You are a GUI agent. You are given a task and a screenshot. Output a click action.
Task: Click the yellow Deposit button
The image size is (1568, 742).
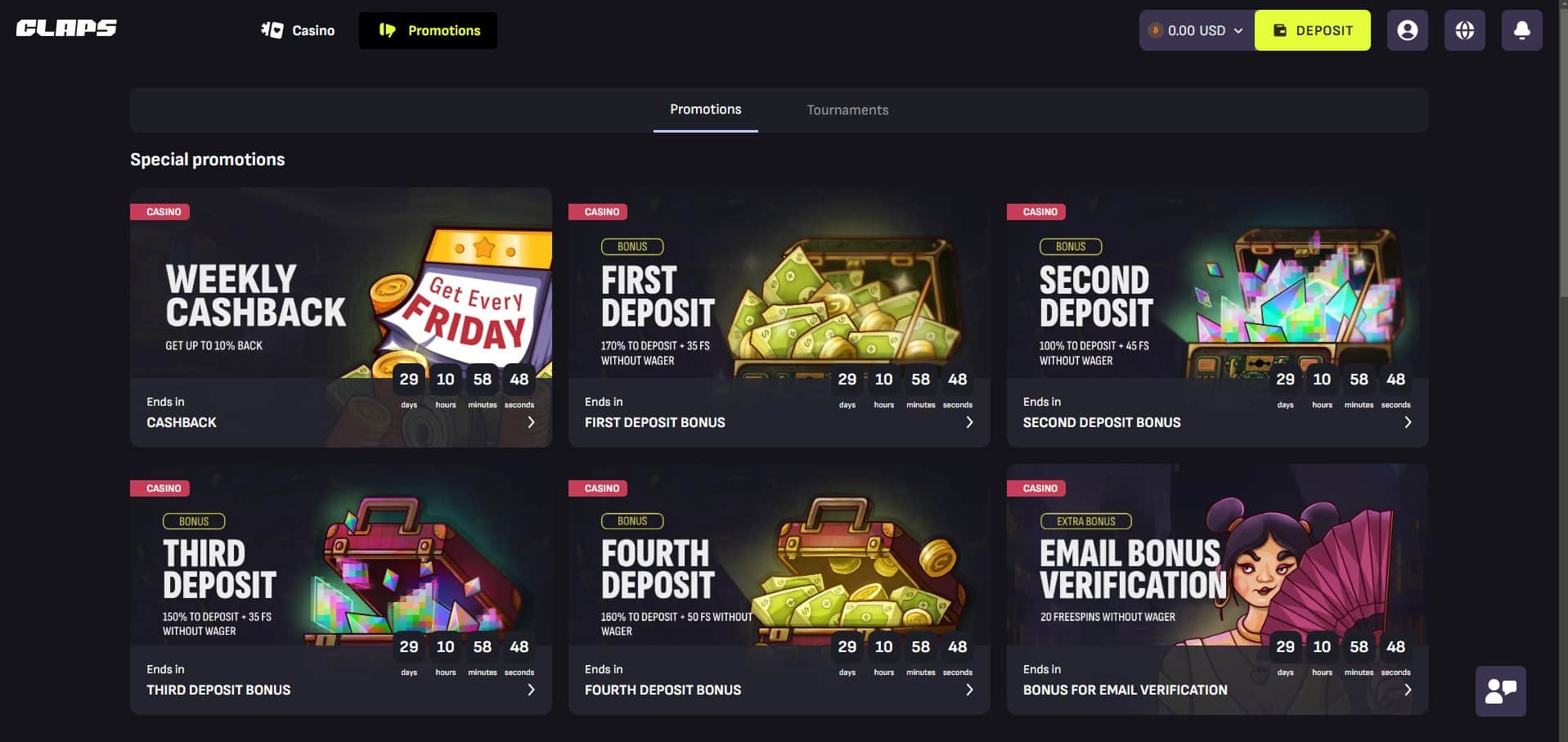pyautogui.click(x=1312, y=30)
